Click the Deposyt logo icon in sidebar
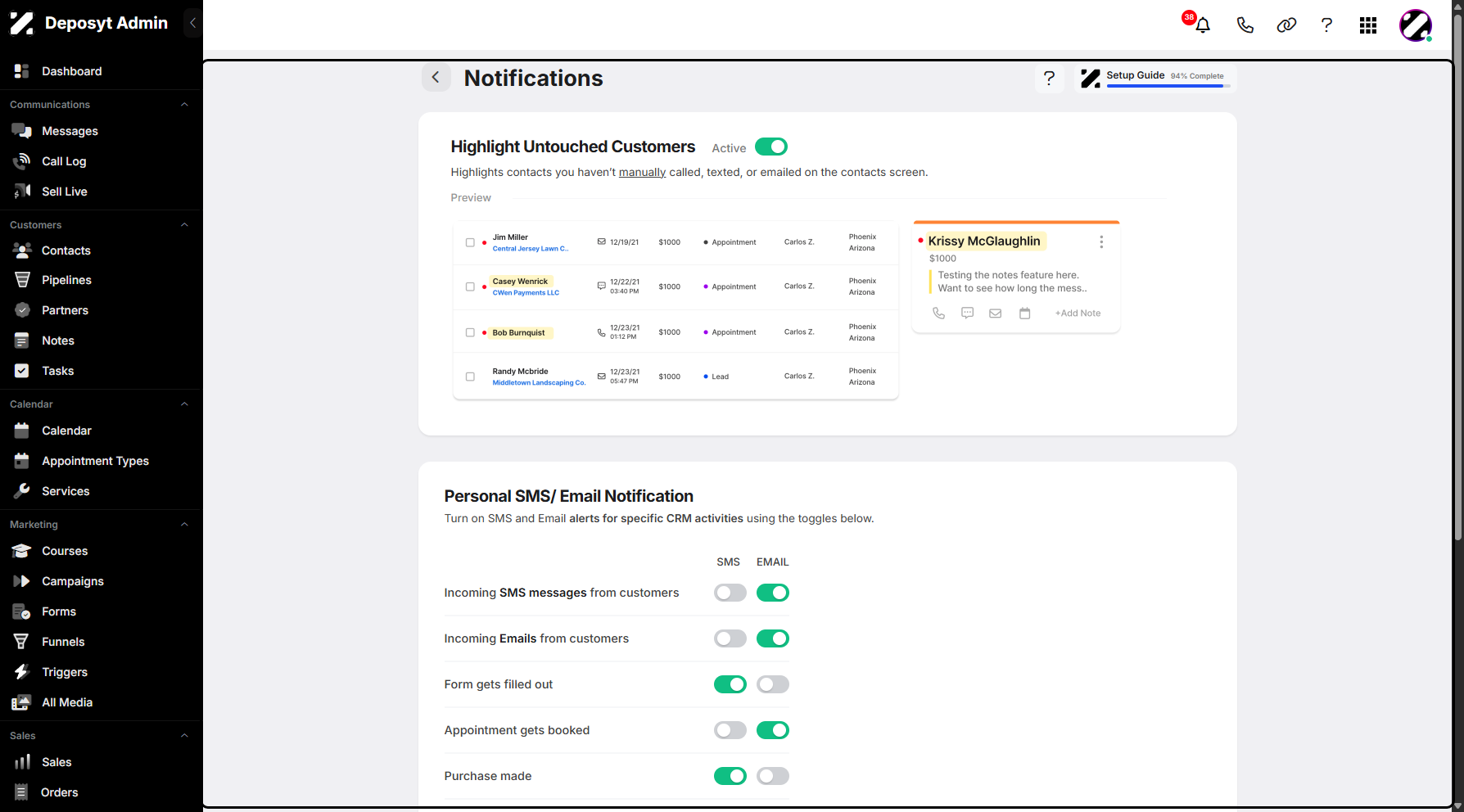The image size is (1464, 812). [x=22, y=23]
